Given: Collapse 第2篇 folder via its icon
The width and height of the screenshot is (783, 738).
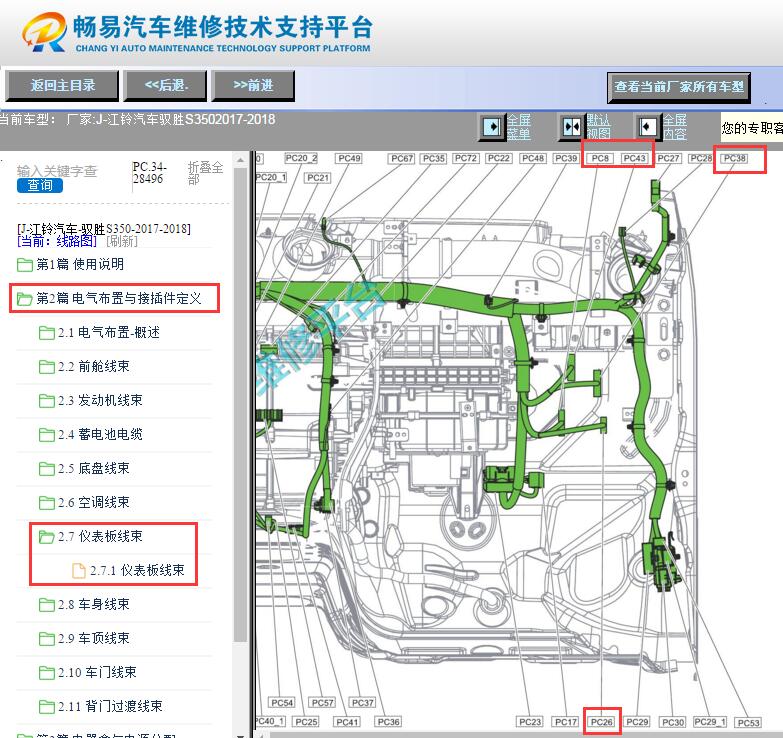Looking at the screenshot, I should click(x=24, y=299).
